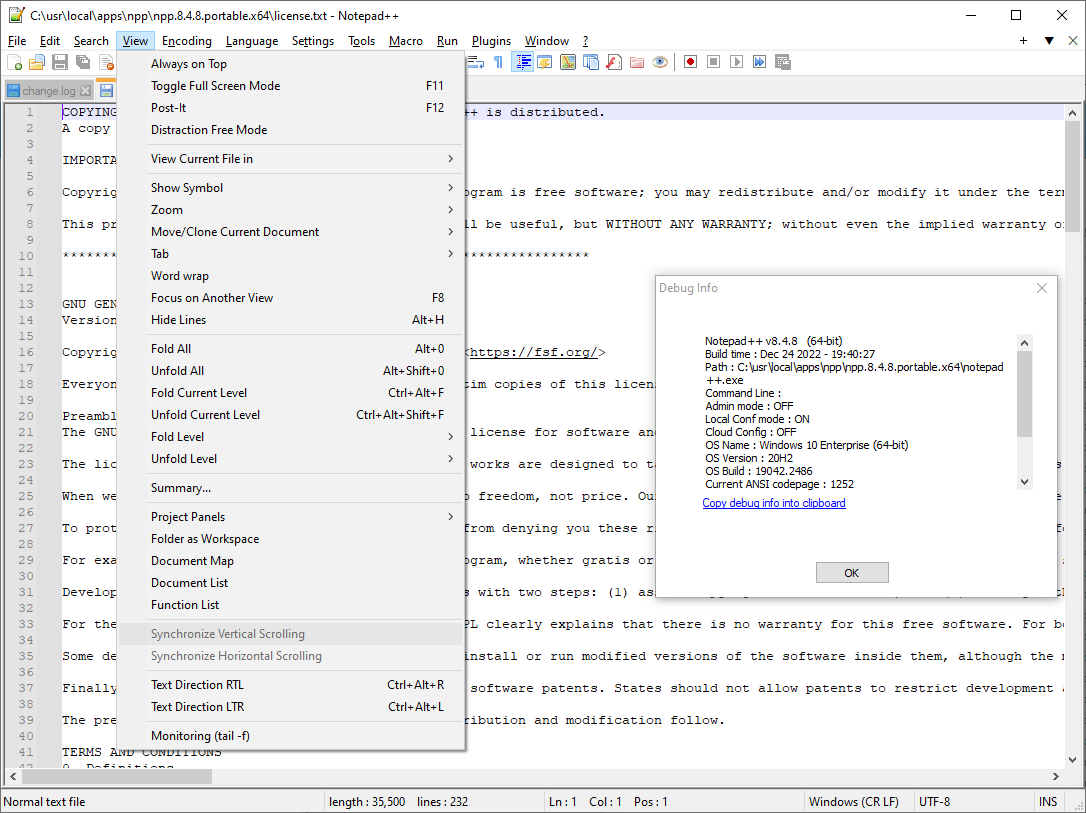Image resolution: width=1086 pixels, height=813 pixels.
Task: Toggle Full Screen Mode menu entry
Action: pyautogui.click(x=291, y=86)
